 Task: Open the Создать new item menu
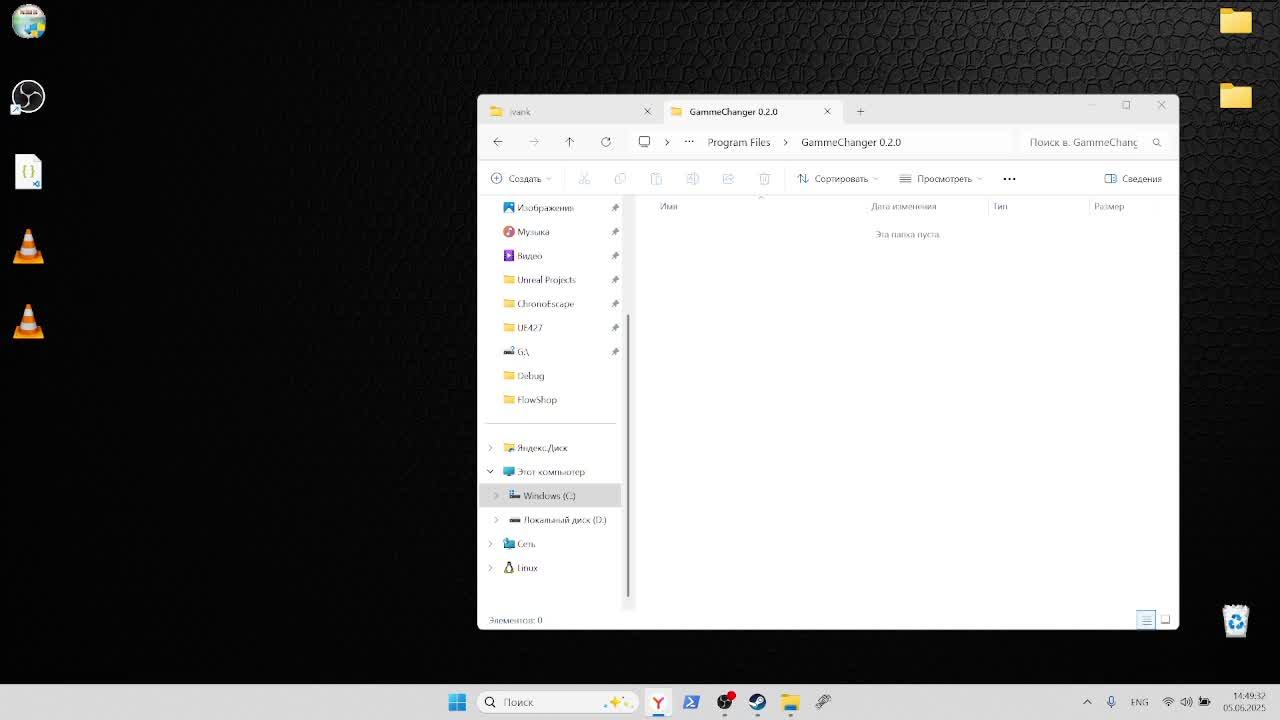521,179
